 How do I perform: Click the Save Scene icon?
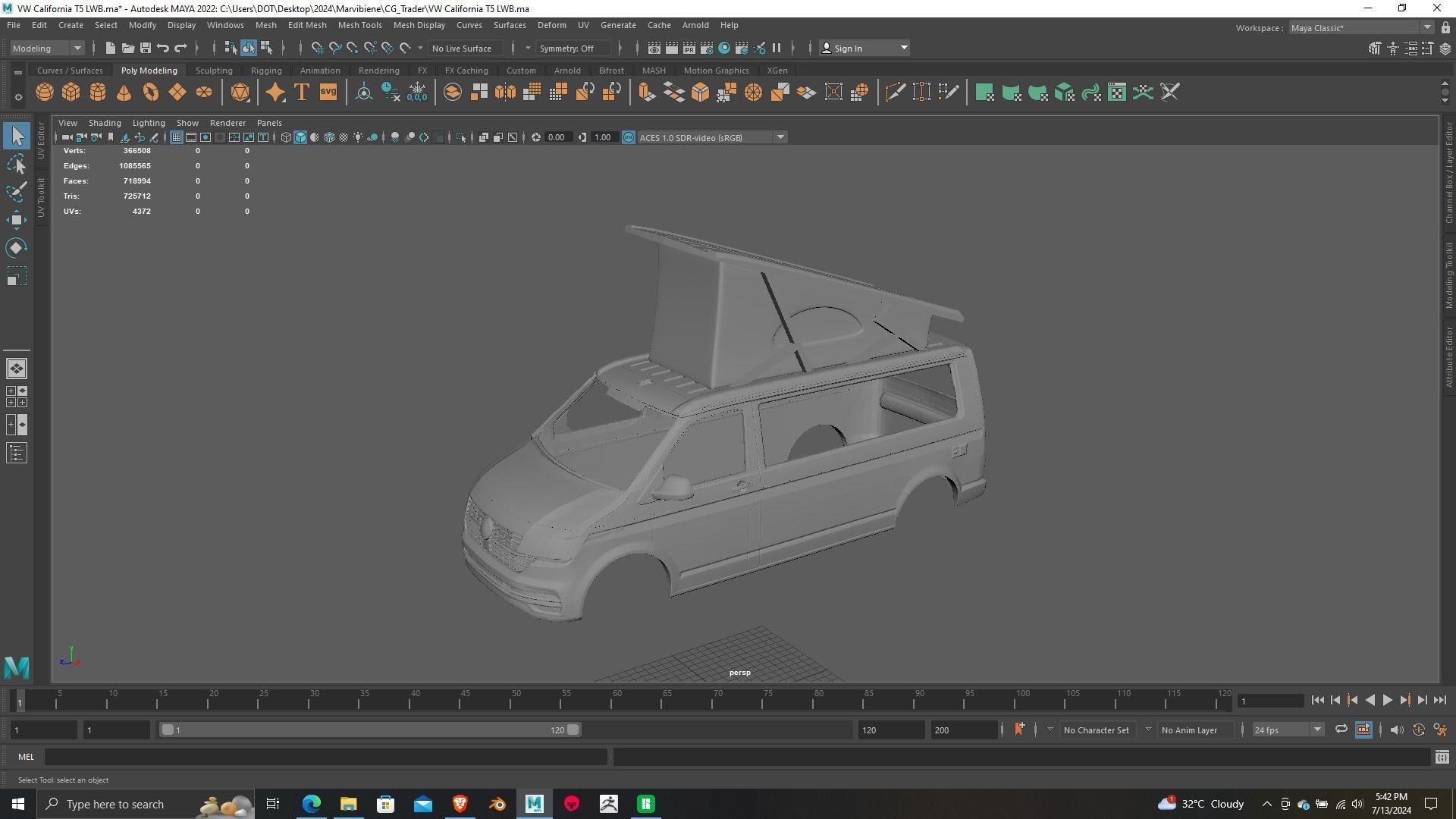145,49
